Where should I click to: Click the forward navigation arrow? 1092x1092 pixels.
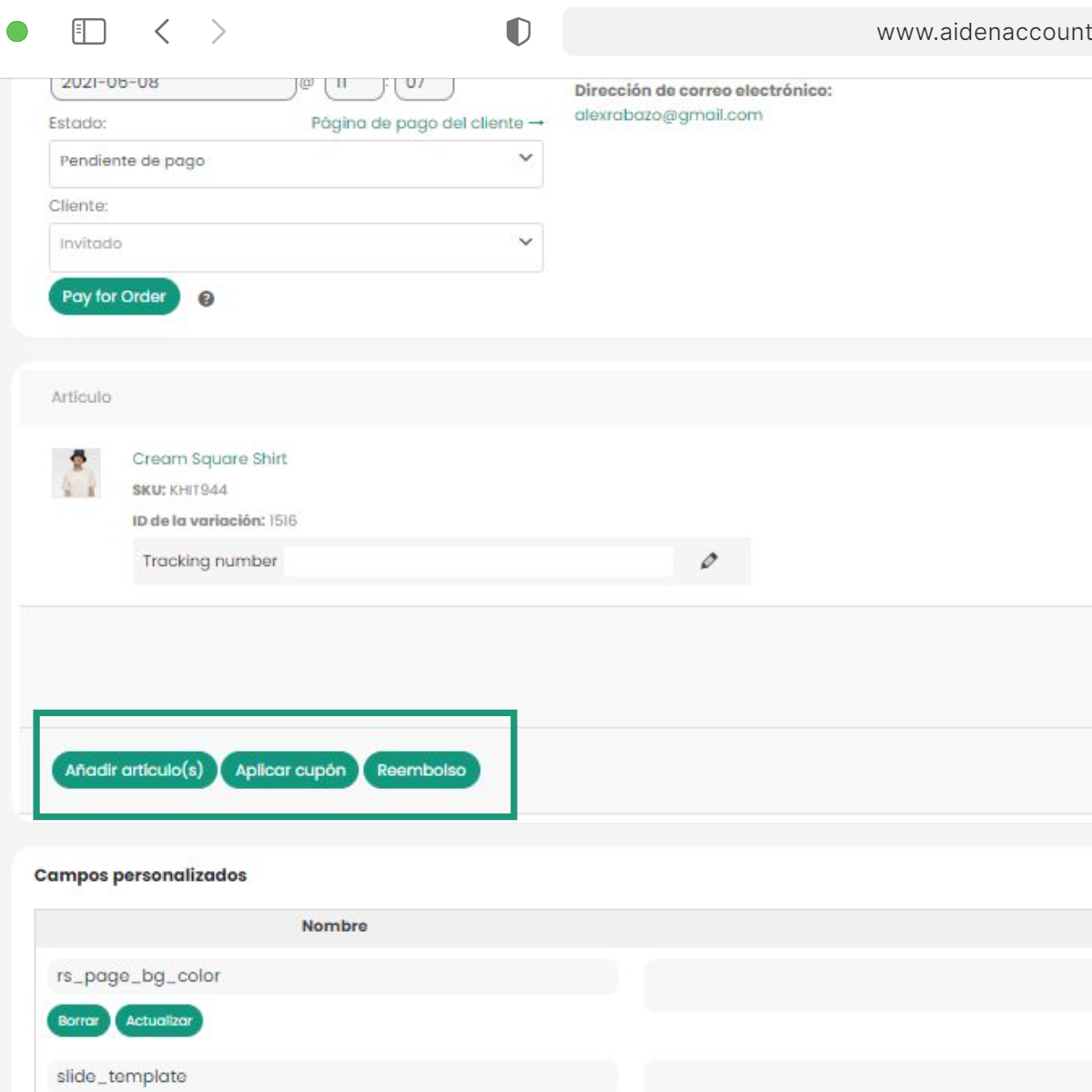coord(218,32)
